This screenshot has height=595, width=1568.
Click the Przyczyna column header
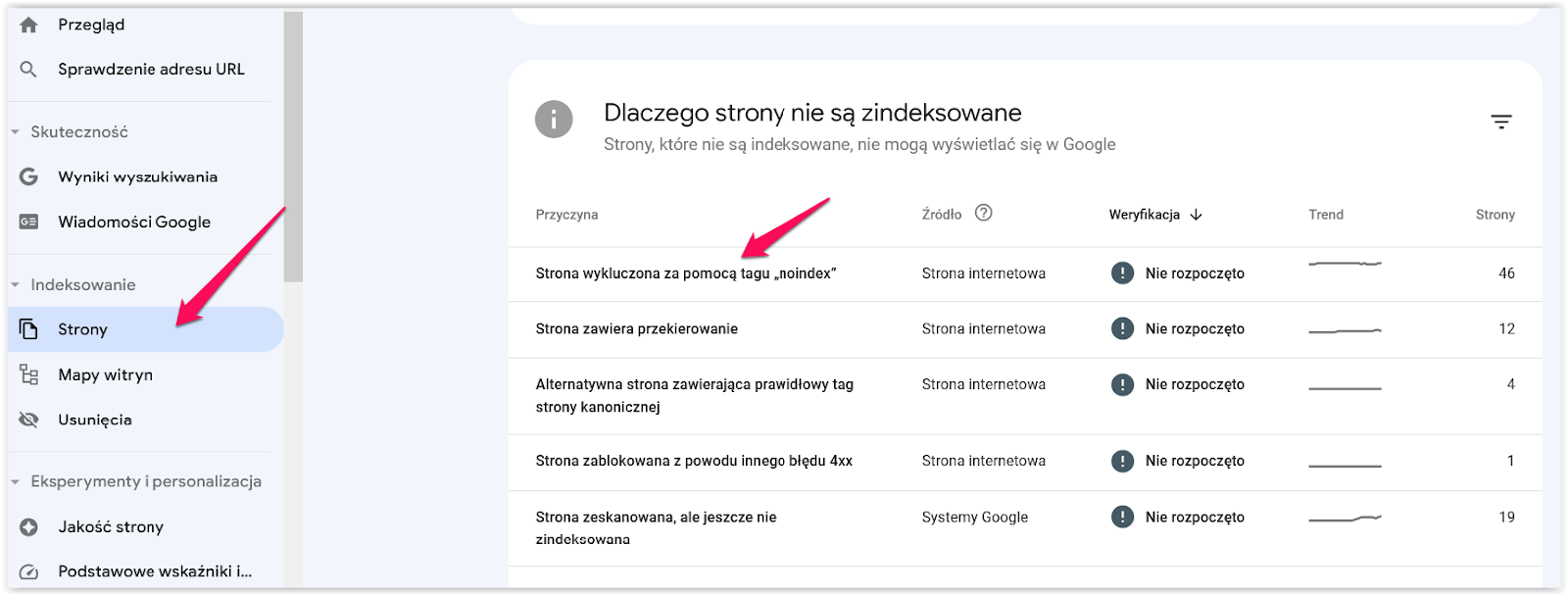(566, 215)
